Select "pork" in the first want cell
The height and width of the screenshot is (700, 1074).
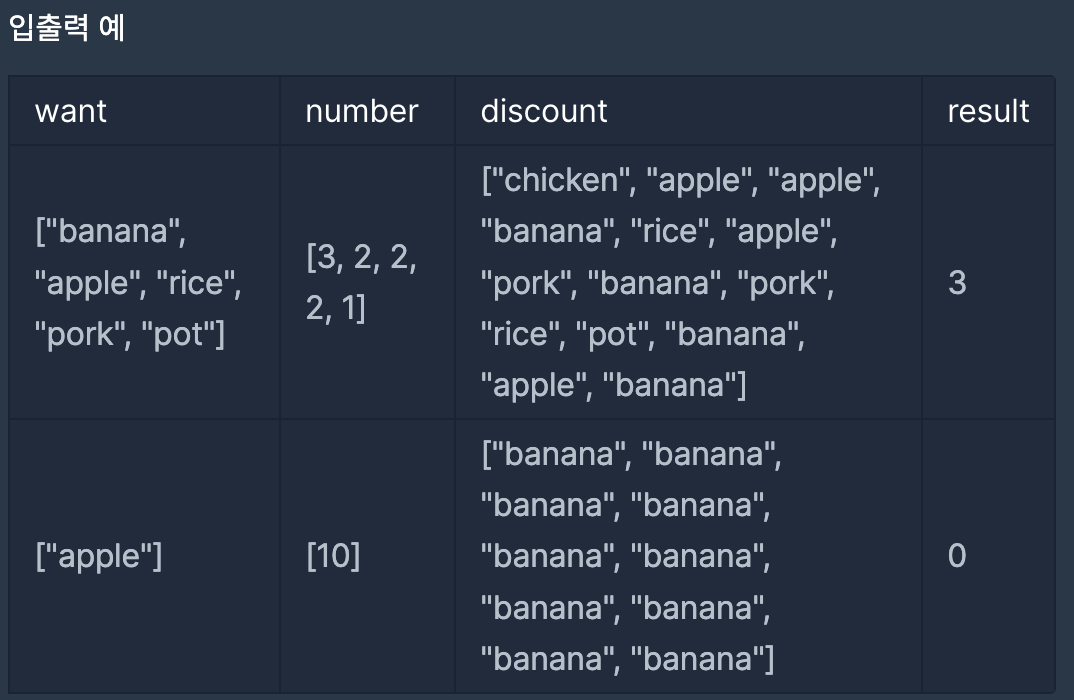[x=84, y=334]
